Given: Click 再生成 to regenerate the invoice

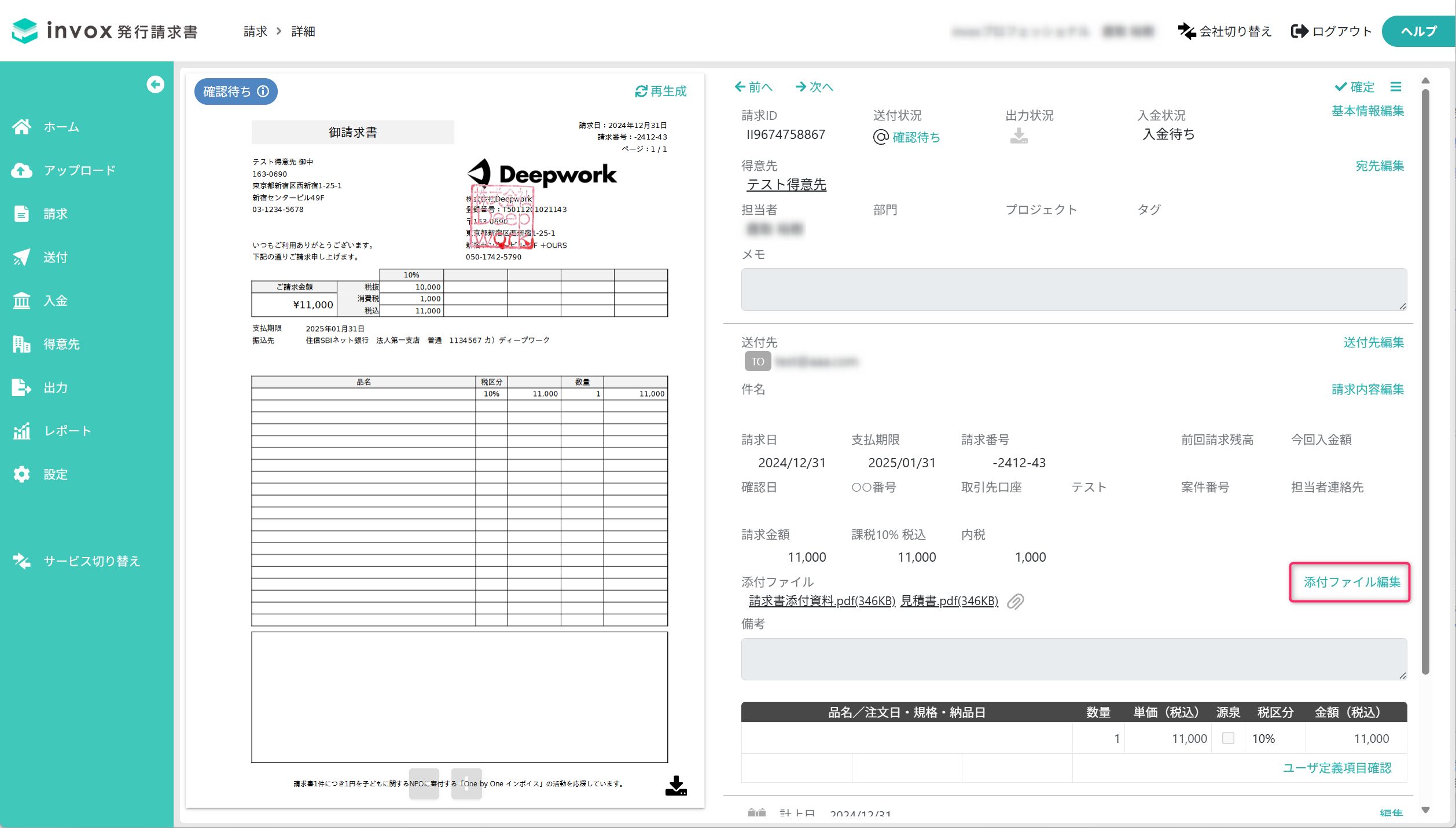Looking at the screenshot, I should point(660,91).
